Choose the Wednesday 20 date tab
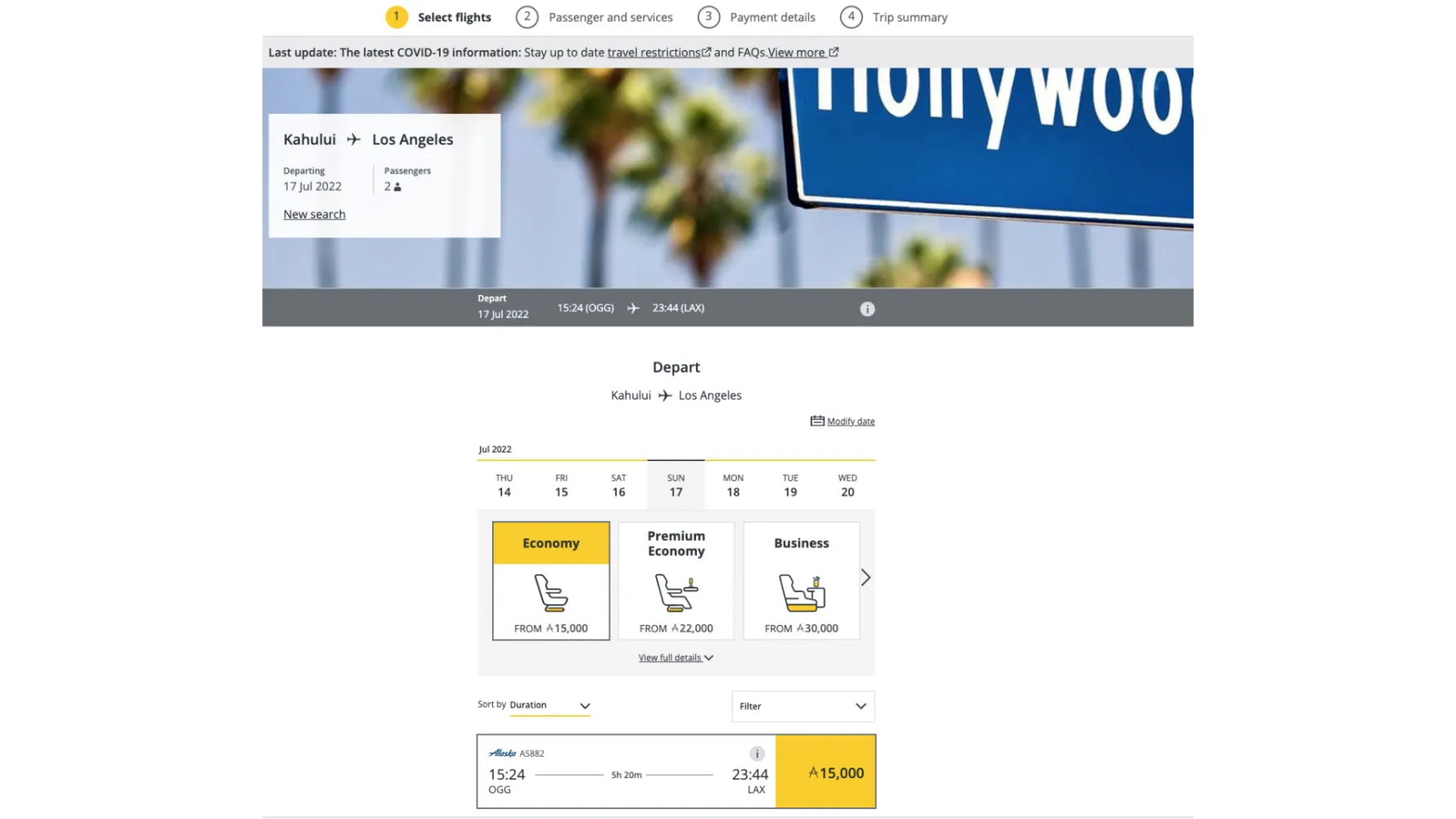This screenshot has width=1456, height=819. point(848,485)
